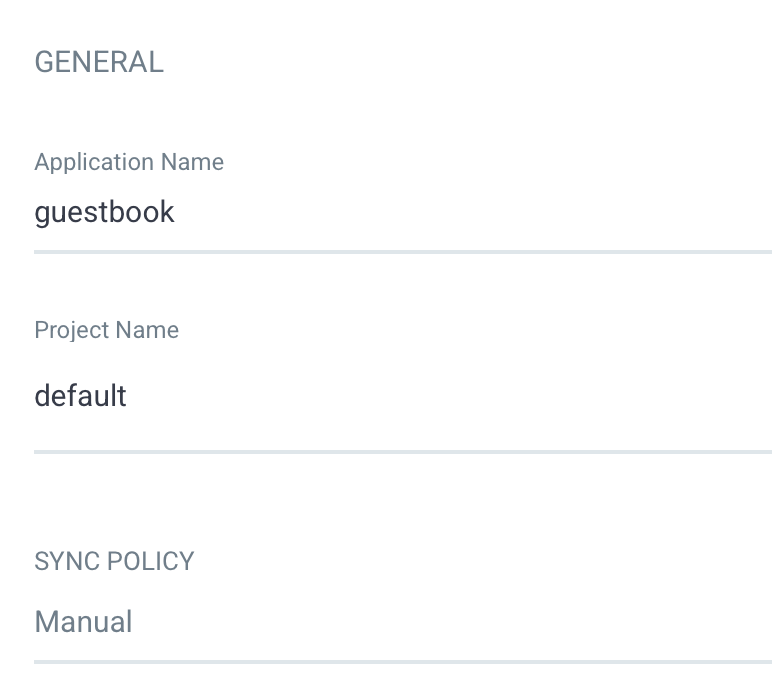Viewport: 772px width, 690px height.
Task: Select the "Manual" sync policy value
Action: (x=83, y=622)
